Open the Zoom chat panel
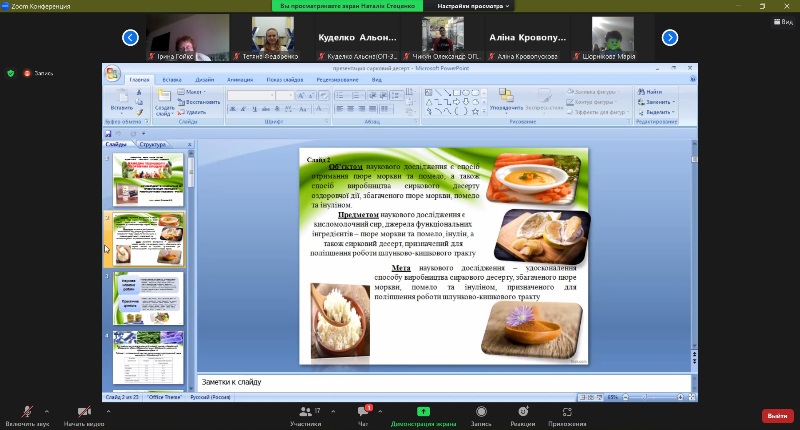The height and width of the screenshot is (430, 800). 365,412
